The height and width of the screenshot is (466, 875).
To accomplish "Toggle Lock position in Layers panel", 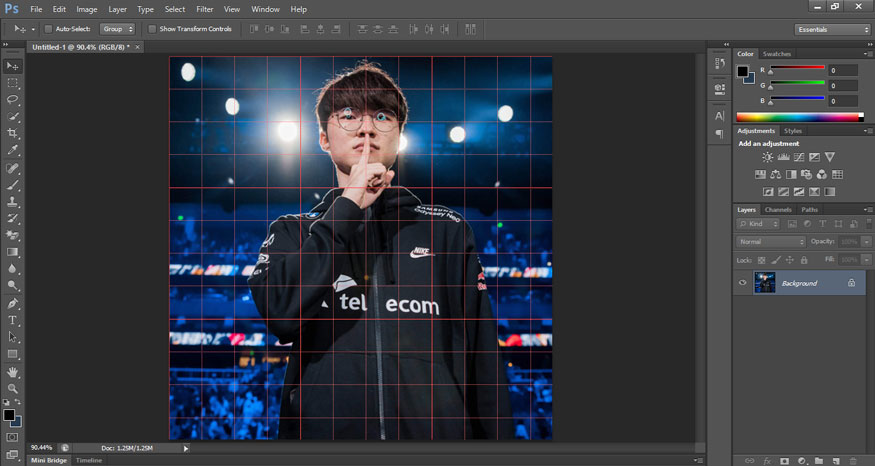I will point(790,260).
